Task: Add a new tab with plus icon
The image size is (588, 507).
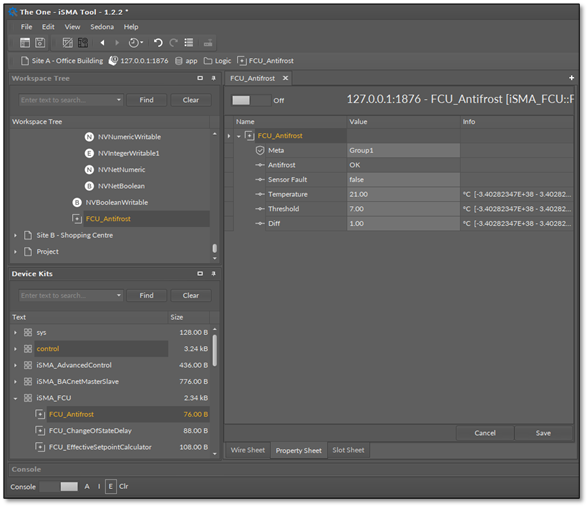Action: (x=571, y=78)
